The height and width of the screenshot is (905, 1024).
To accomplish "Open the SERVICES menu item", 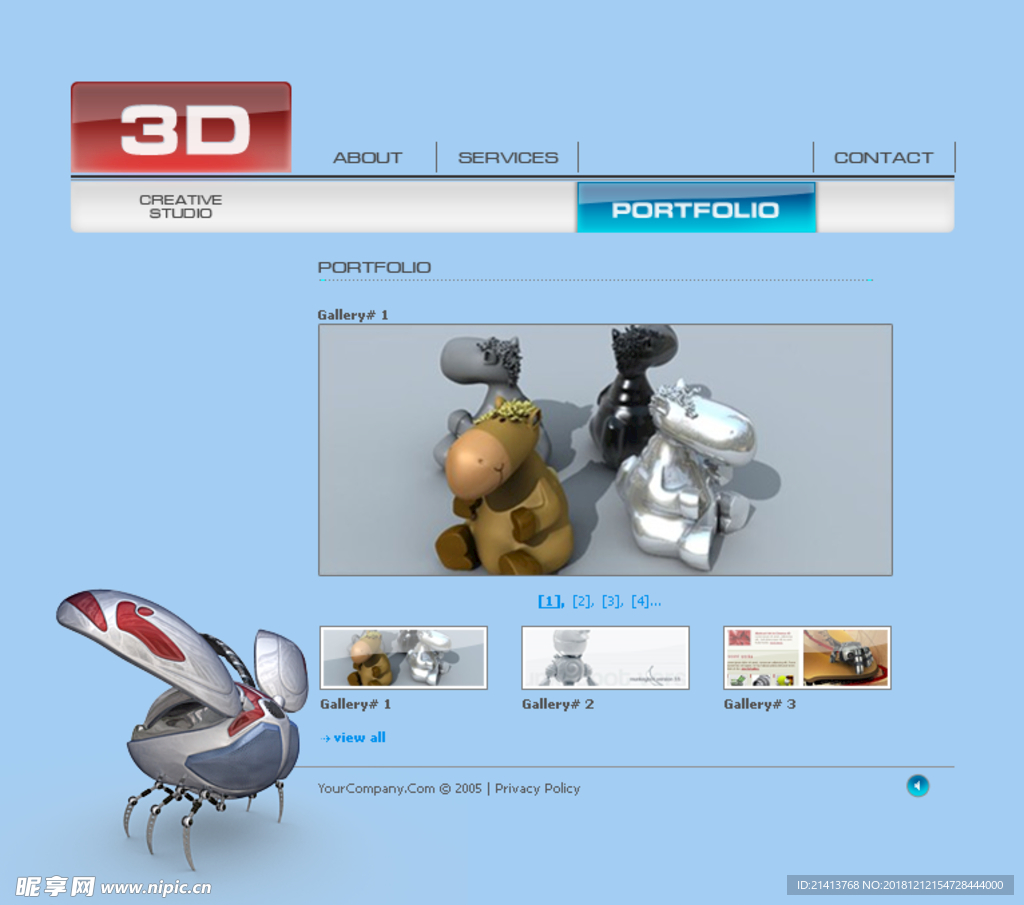I will [x=508, y=158].
